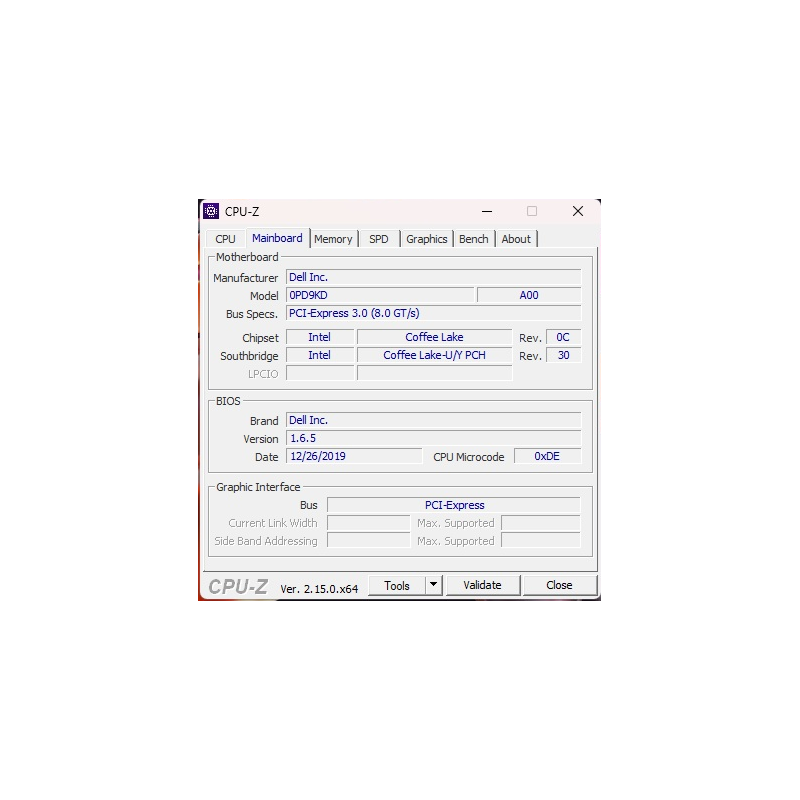The image size is (800, 800).
Task: Click the CPU-Z app icon in title bar
Action: pos(211,211)
